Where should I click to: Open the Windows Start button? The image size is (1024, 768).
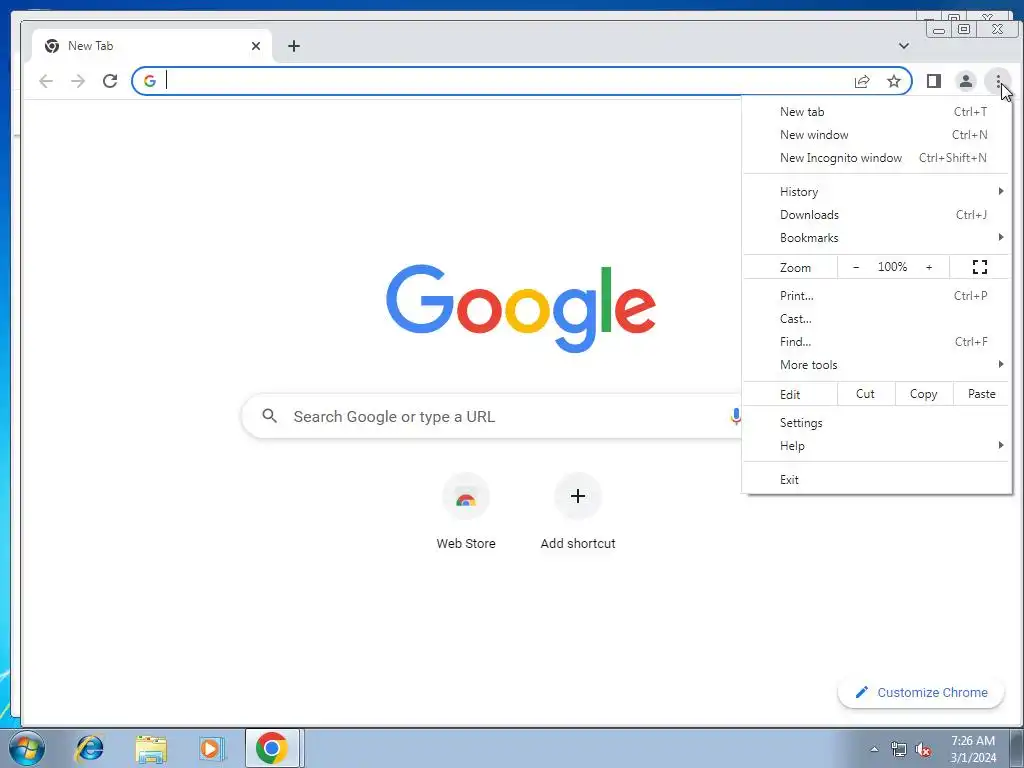click(x=26, y=748)
